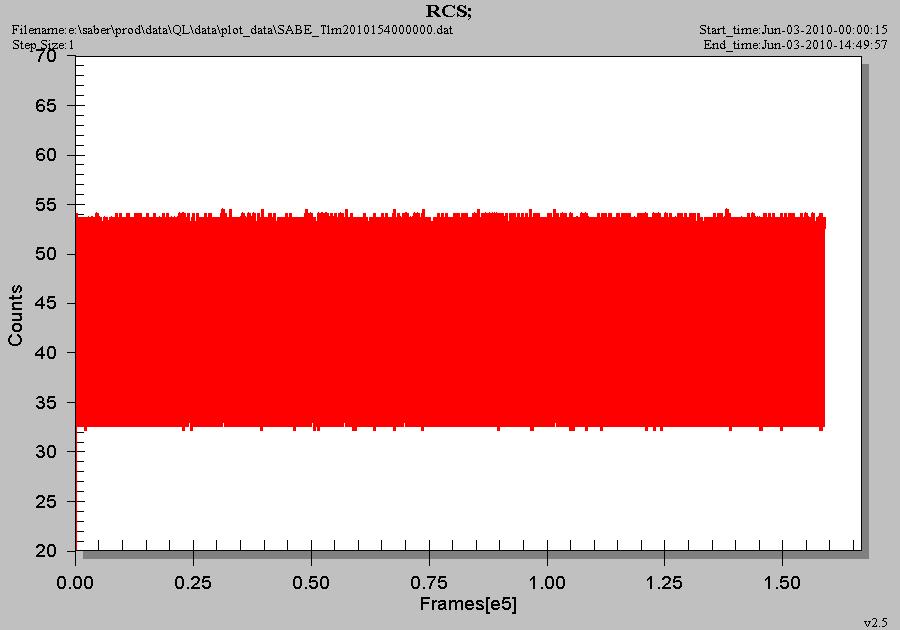Click x-axis tick label 0.00
900x630 pixels.
tap(75, 583)
